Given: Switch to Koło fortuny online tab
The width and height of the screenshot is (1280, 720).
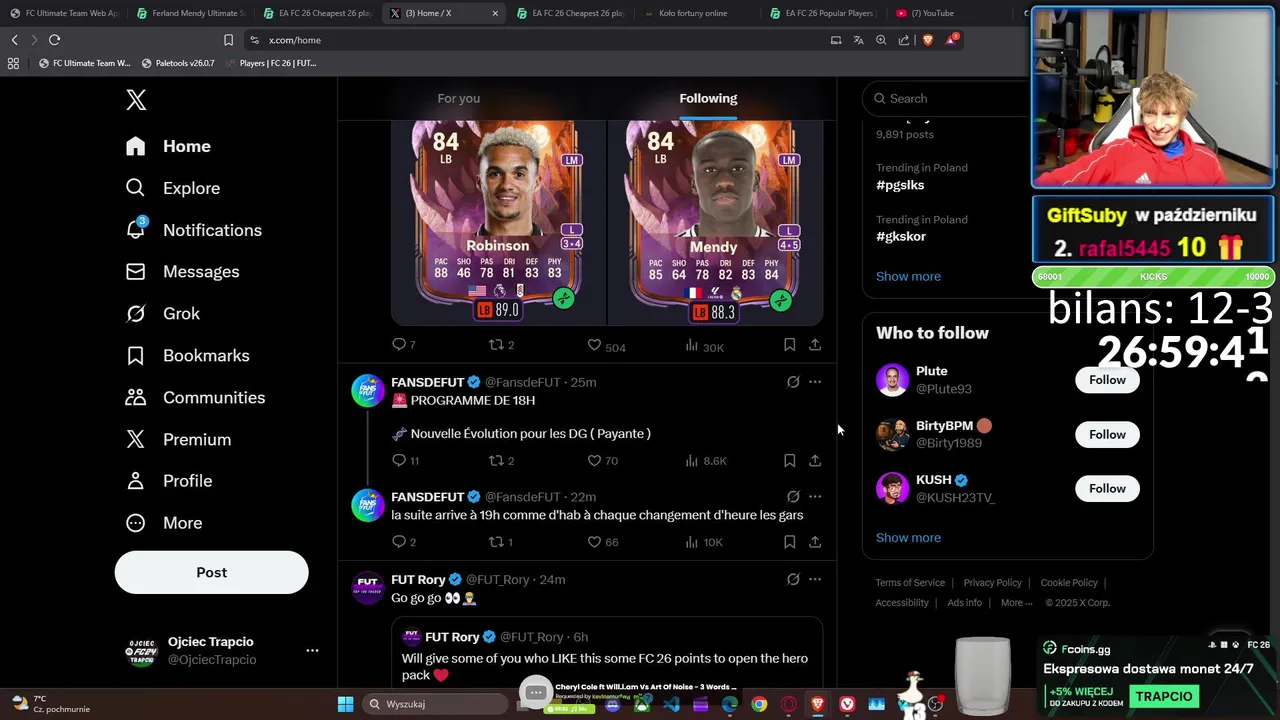Looking at the screenshot, I should click(x=697, y=13).
